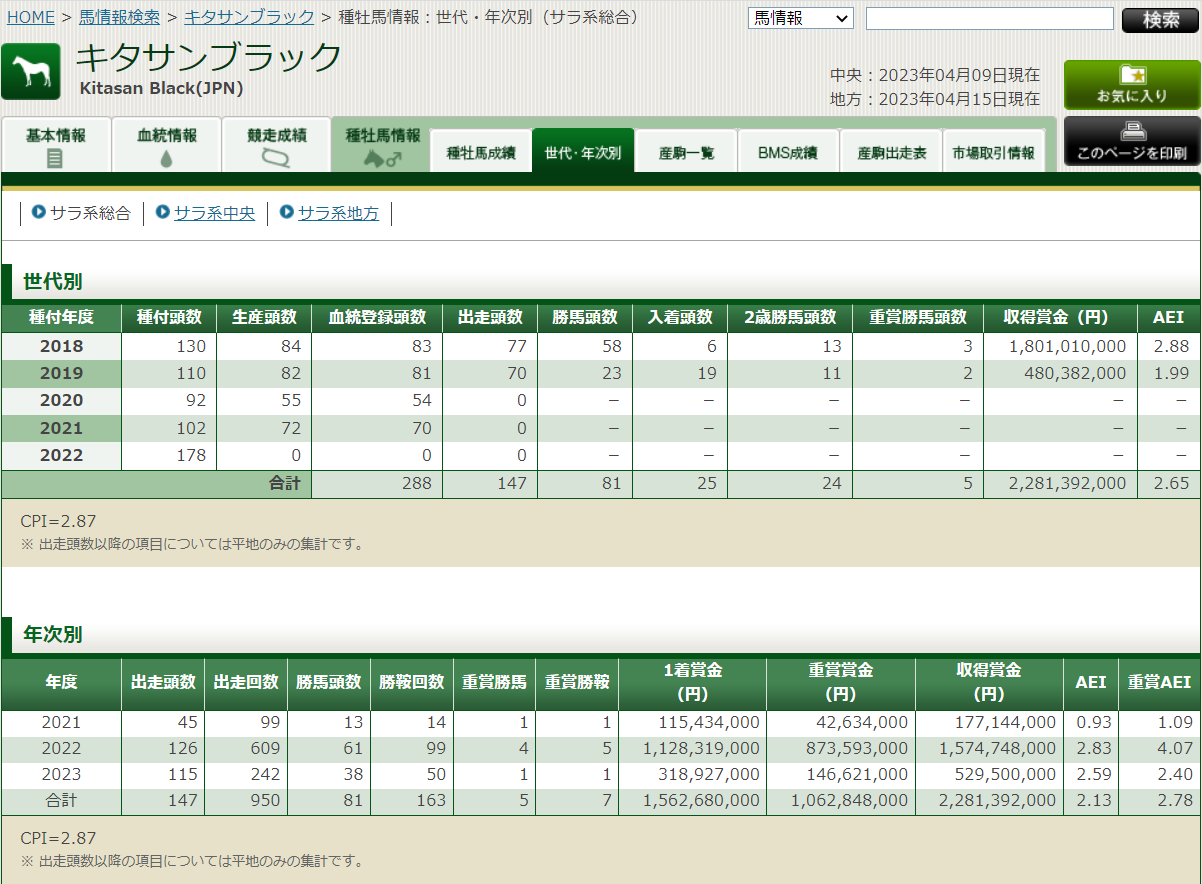This screenshot has width=1202, height=884.
Task: Open the 基本情報 tab with document icon
Action: pyautogui.click(x=56, y=146)
